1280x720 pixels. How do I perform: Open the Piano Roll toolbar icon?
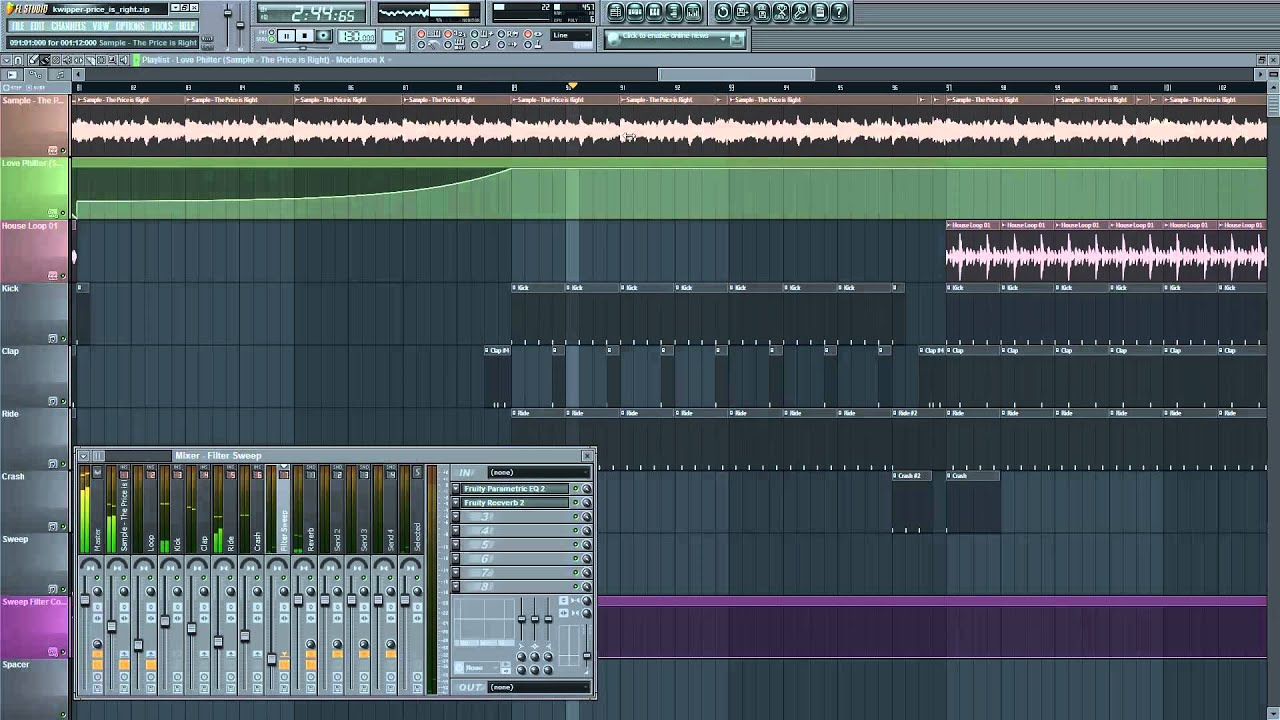(654, 12)
